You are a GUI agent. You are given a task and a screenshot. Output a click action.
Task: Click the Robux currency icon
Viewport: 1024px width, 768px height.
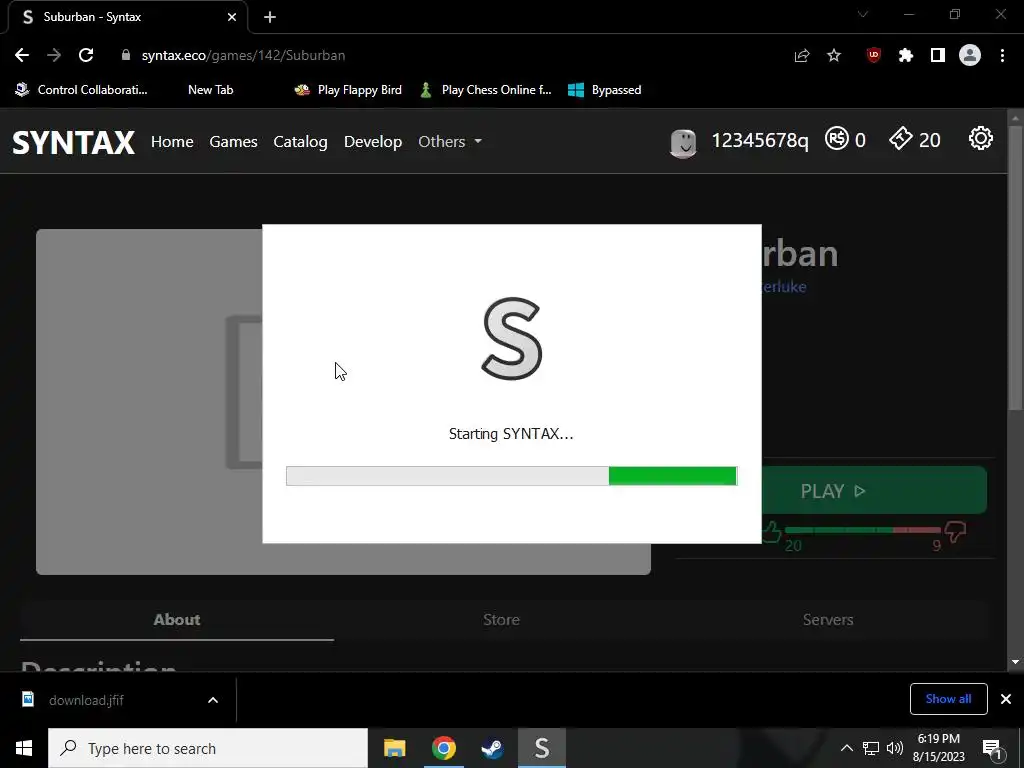click(837, 138)
